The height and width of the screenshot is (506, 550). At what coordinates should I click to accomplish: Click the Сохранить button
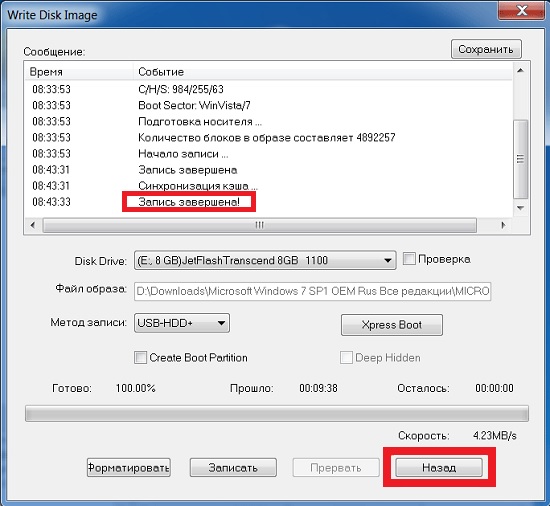pyautogui.click(x=486, y=49)
